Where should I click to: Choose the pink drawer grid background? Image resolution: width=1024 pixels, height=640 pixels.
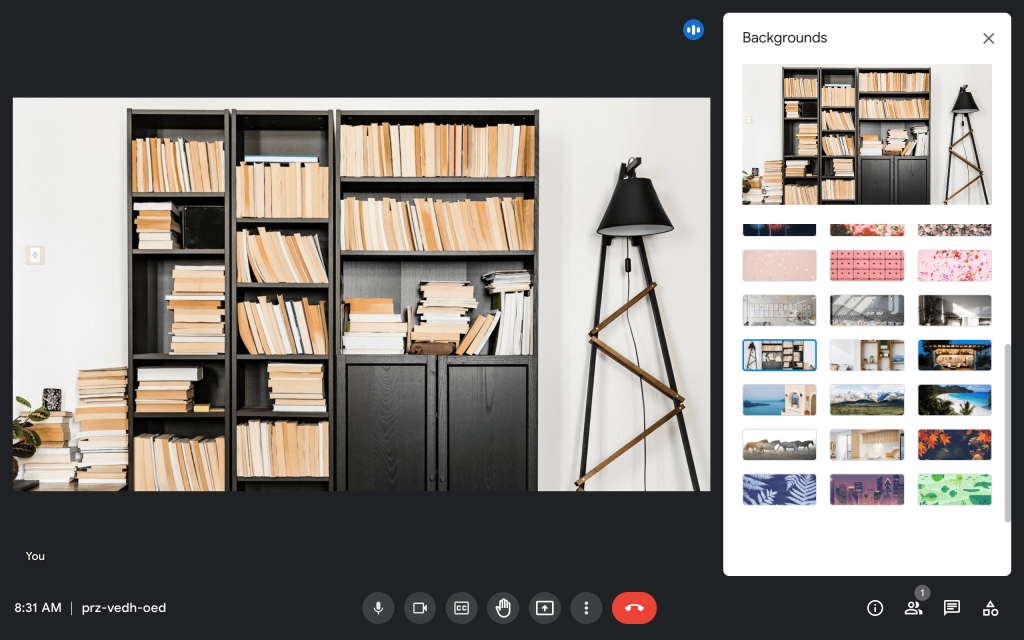pyautogui.click(x=867, y=265)
